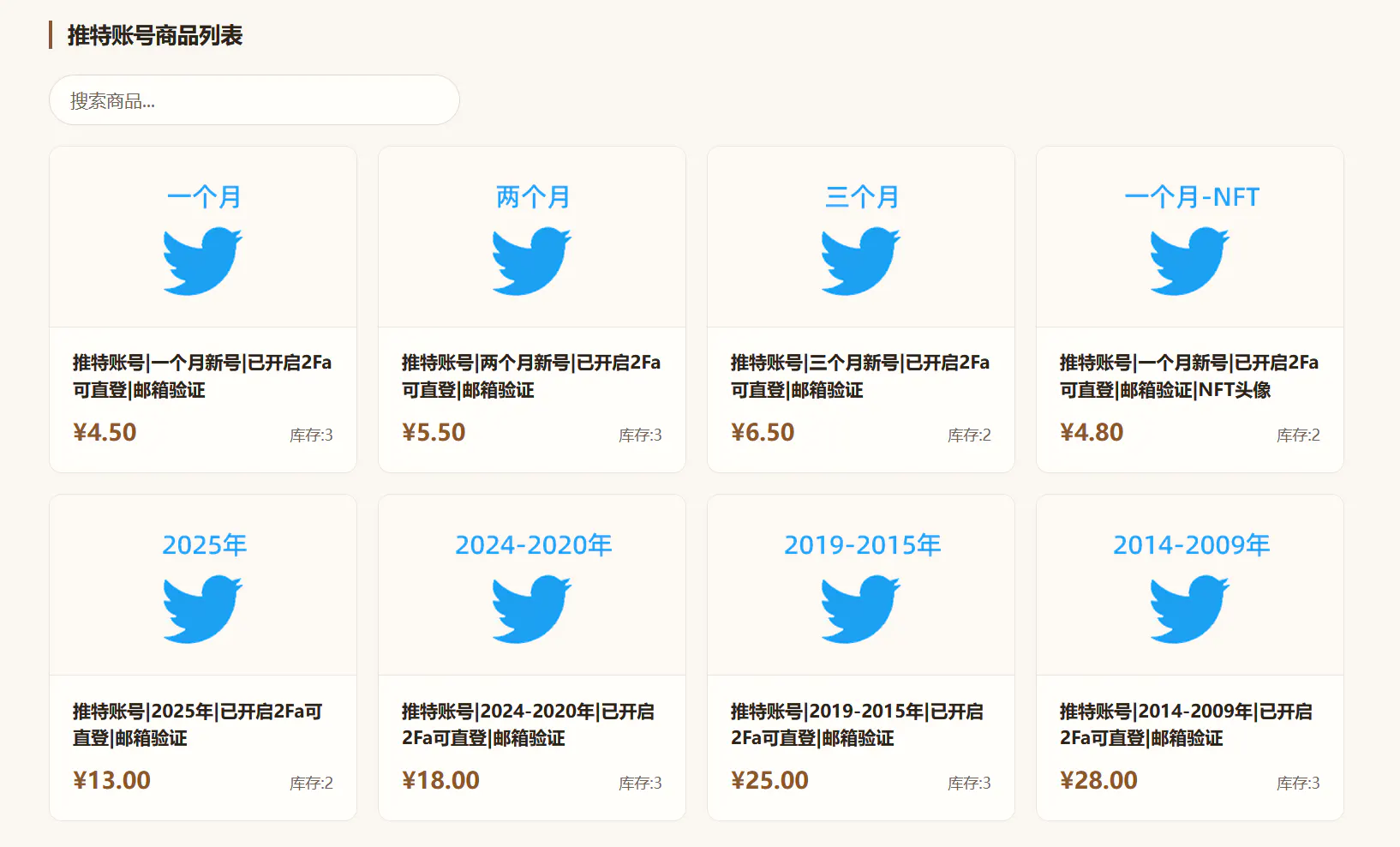Open product 推特账号|两个月新号 description
The height and width of the screenshot is (847, 1400).
pos(531,376)
